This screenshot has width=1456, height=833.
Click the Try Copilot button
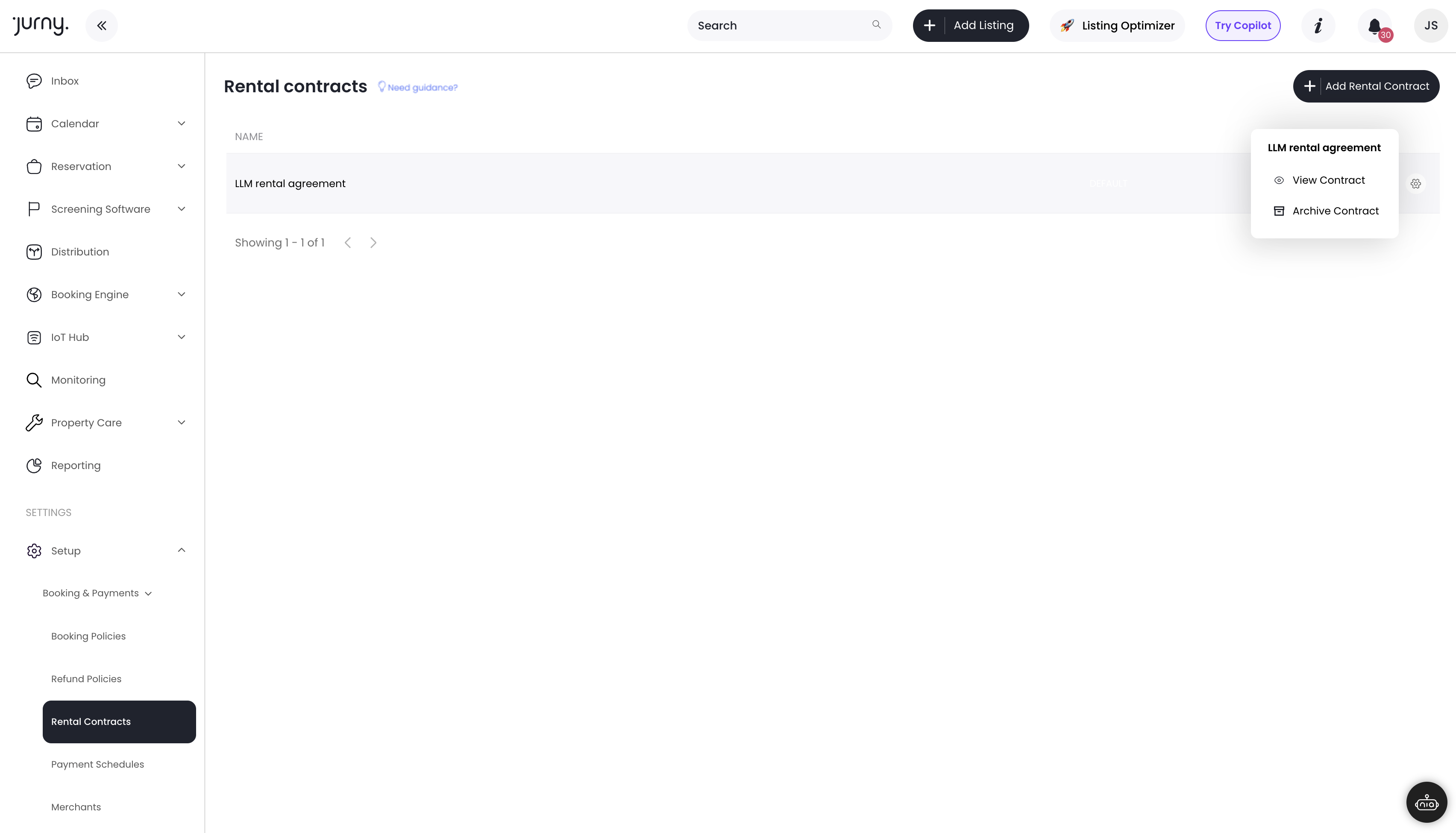pyautogui.click(x=1243, y=26)
